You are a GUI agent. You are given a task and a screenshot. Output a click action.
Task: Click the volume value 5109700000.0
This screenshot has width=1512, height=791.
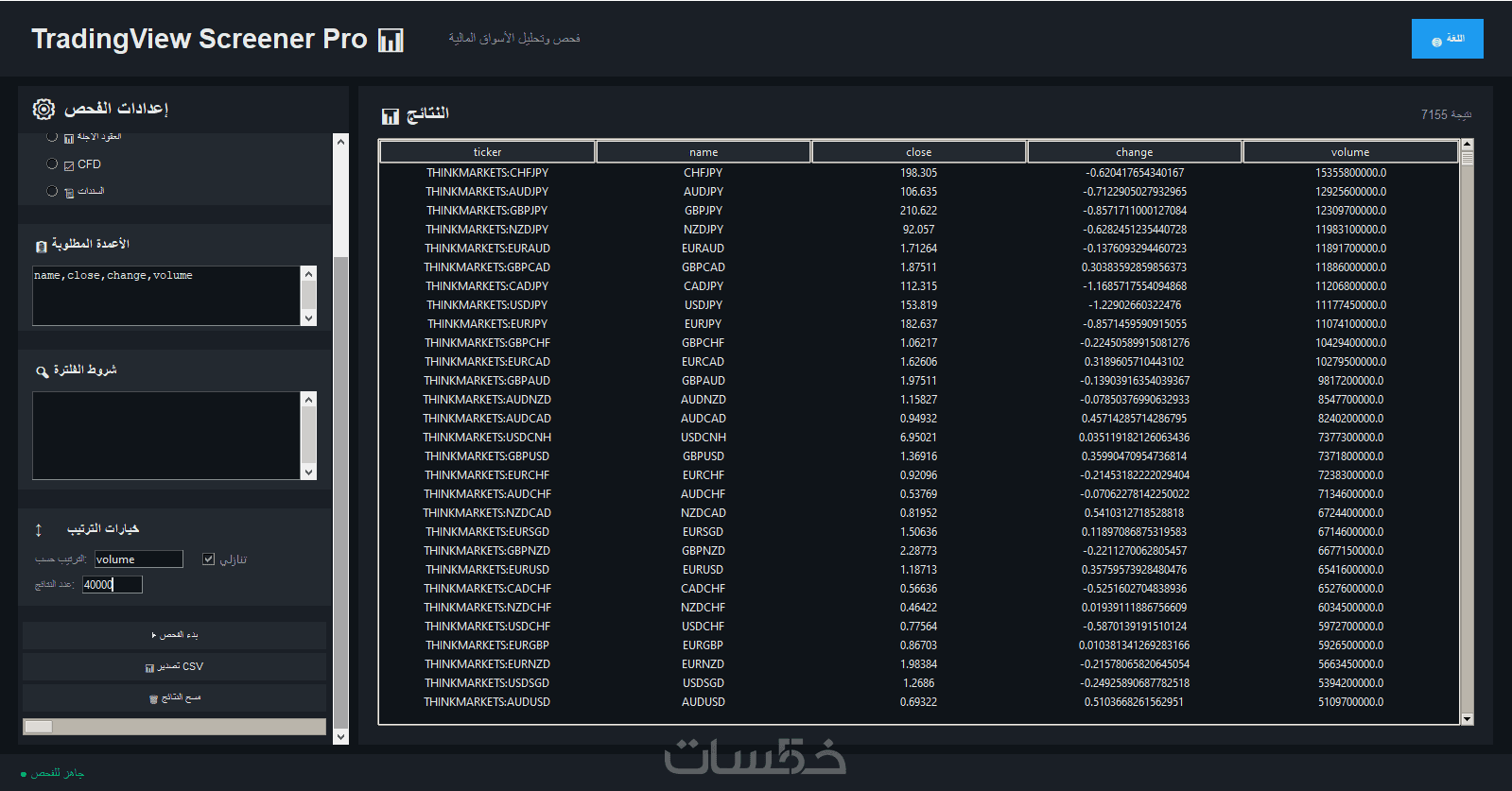click(1350, 702)
